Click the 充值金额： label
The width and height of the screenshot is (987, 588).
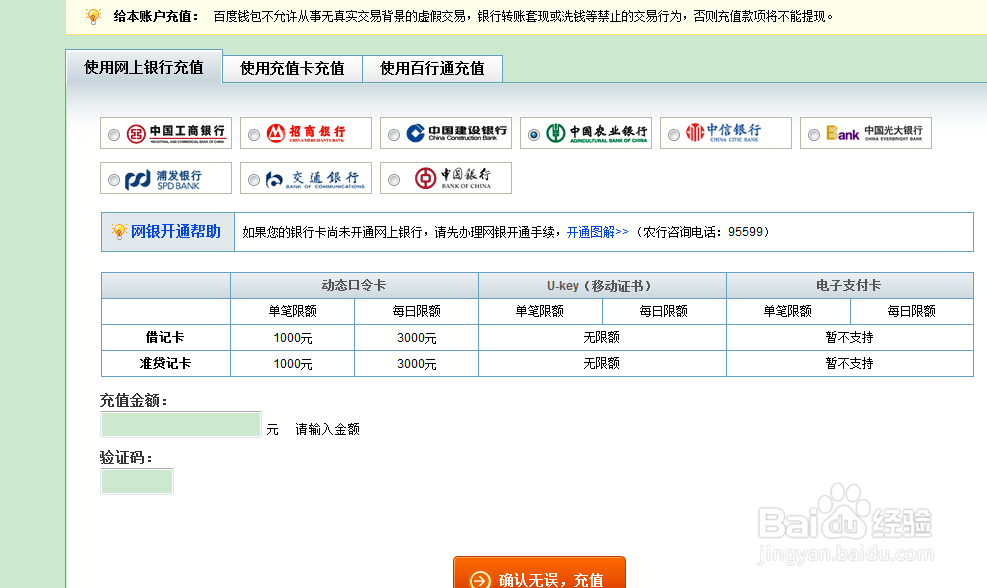click(x=133, y=400)
